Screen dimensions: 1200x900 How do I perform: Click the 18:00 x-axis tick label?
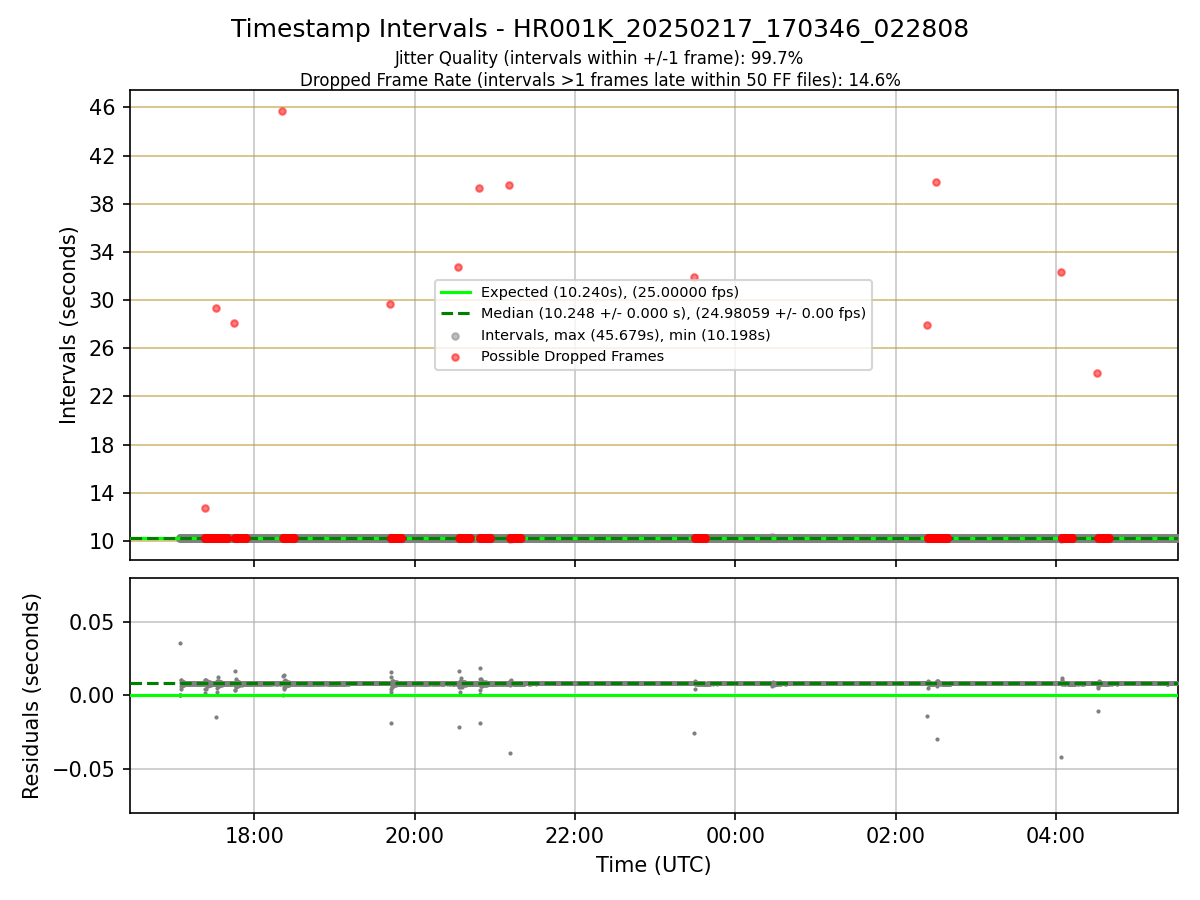(x=254, y=835)
